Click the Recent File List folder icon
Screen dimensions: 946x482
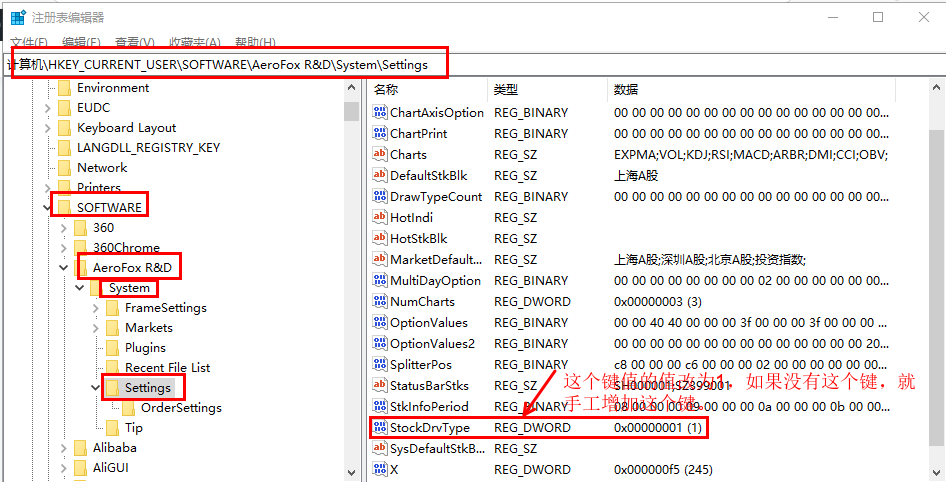coord(112,368)
